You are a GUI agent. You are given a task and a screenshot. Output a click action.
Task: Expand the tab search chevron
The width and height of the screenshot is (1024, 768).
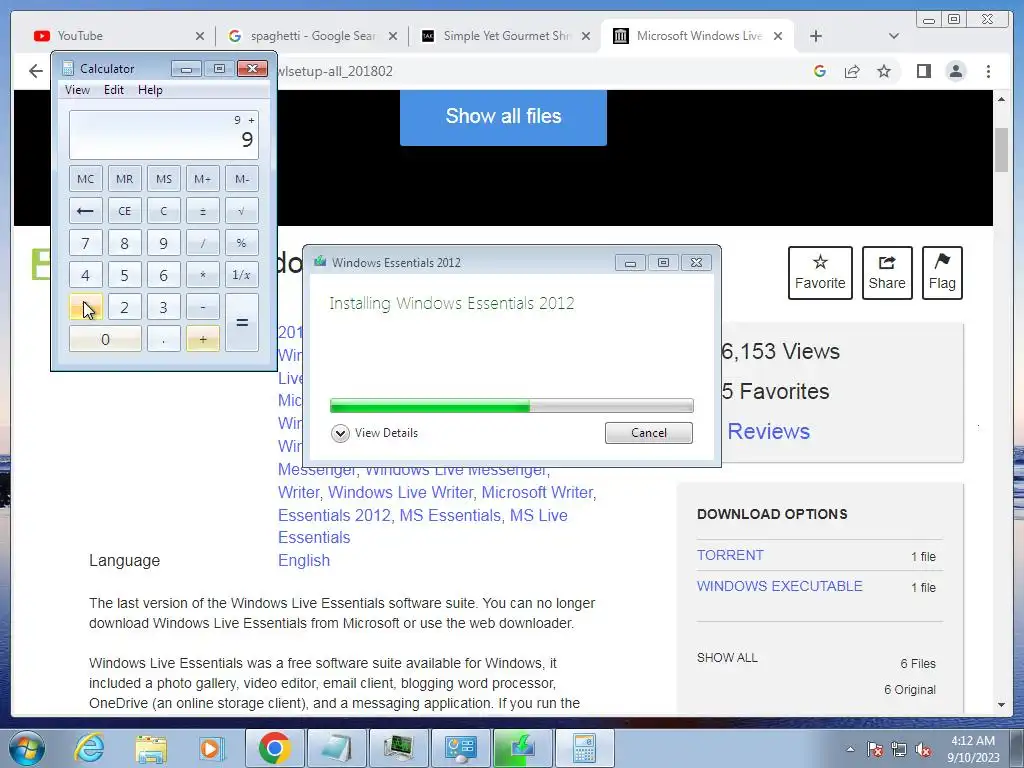tap(893, 36)
